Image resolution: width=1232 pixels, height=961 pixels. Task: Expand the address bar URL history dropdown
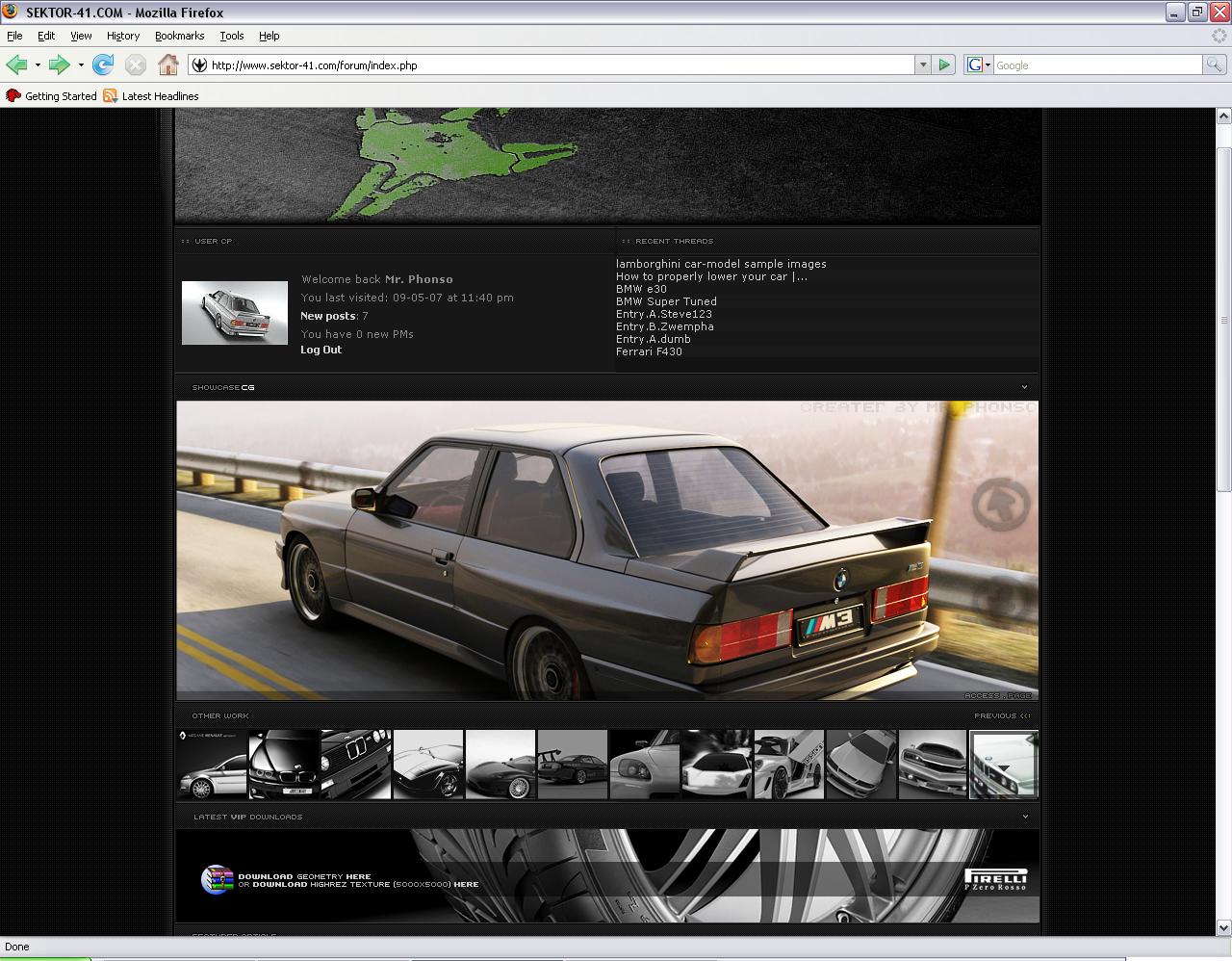(922, 65)
